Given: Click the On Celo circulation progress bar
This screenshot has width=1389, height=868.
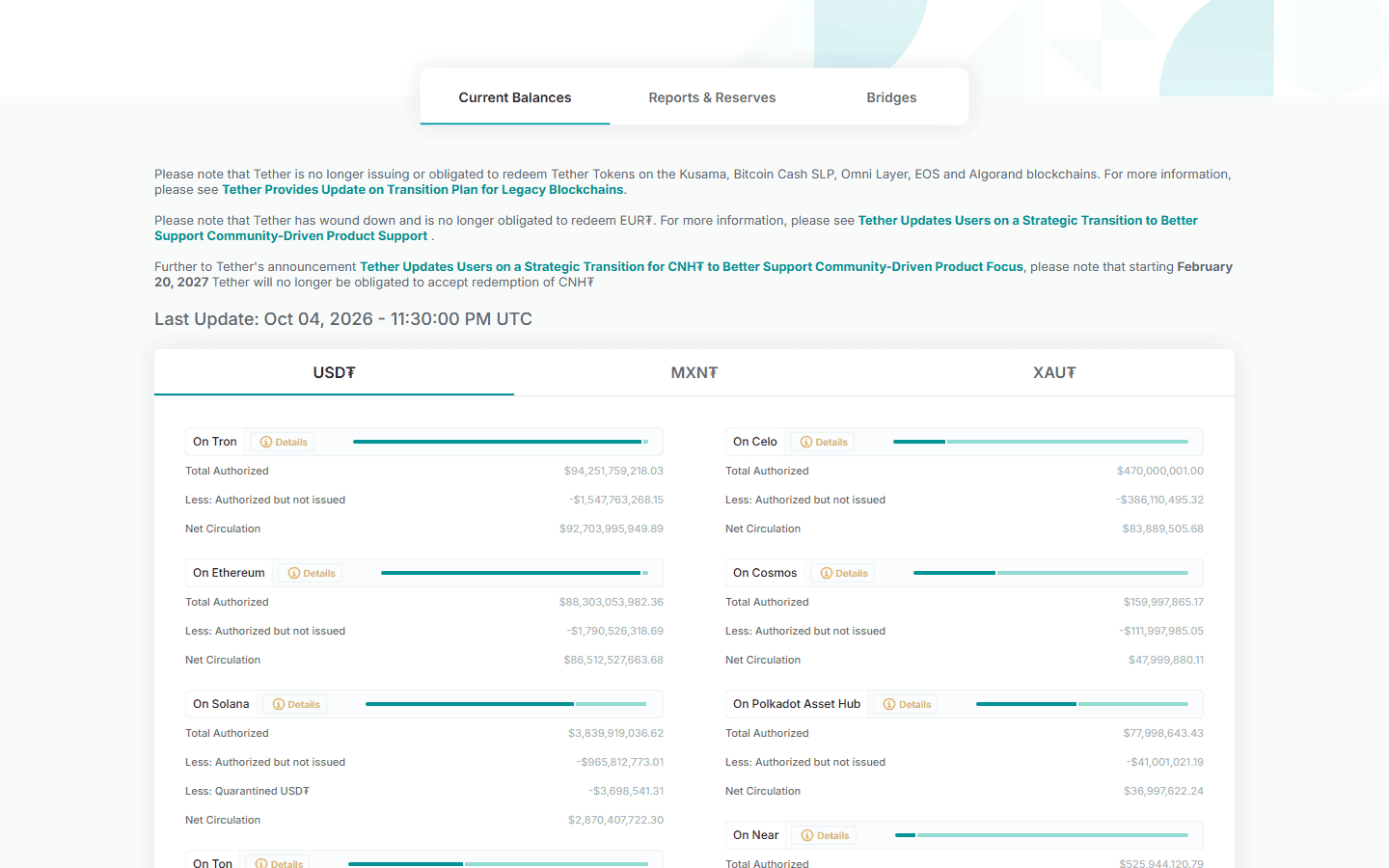Looking at the screenshot, I should [x=1041, y=442].
